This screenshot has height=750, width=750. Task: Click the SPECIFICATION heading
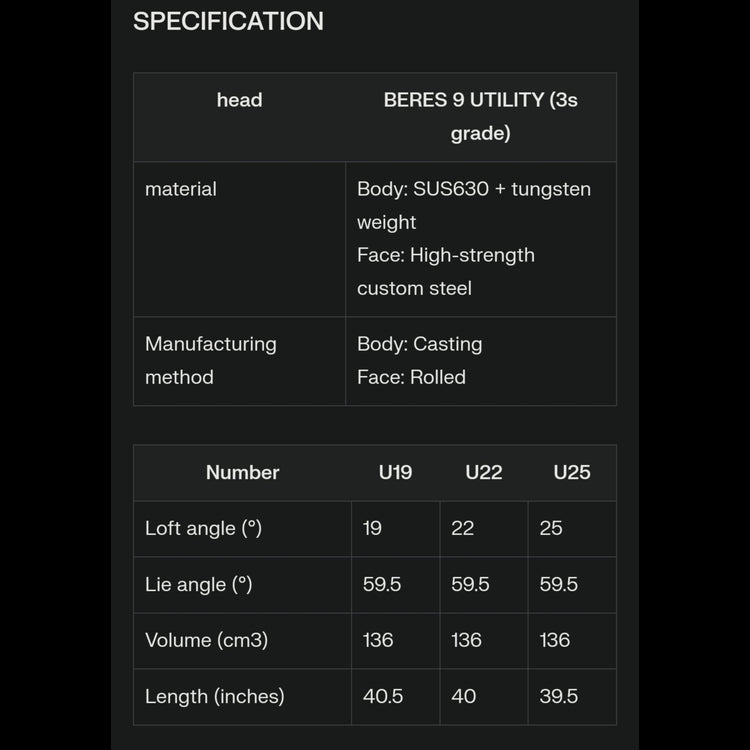coord(228,22)
